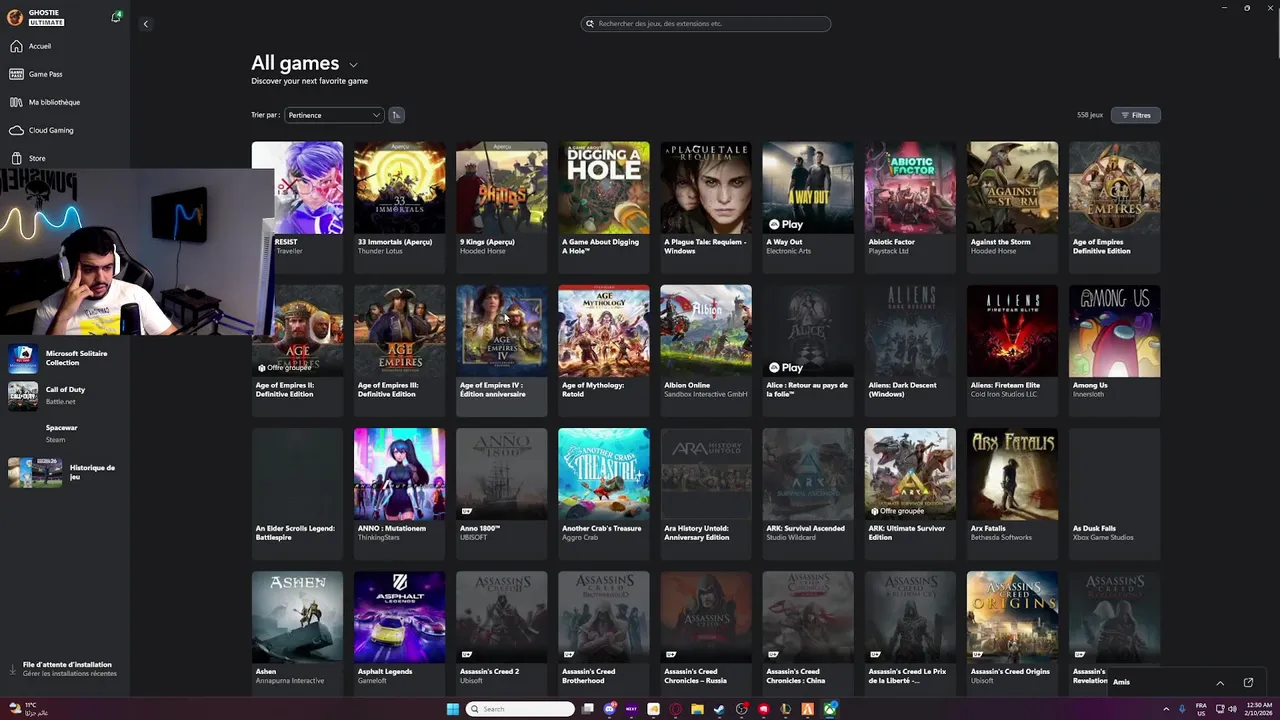Image resolution: width=1280 pixels, height=720 pixels.
Task: Open 33 Immortals (Aperçu) game tile
Action: [399, 207]
